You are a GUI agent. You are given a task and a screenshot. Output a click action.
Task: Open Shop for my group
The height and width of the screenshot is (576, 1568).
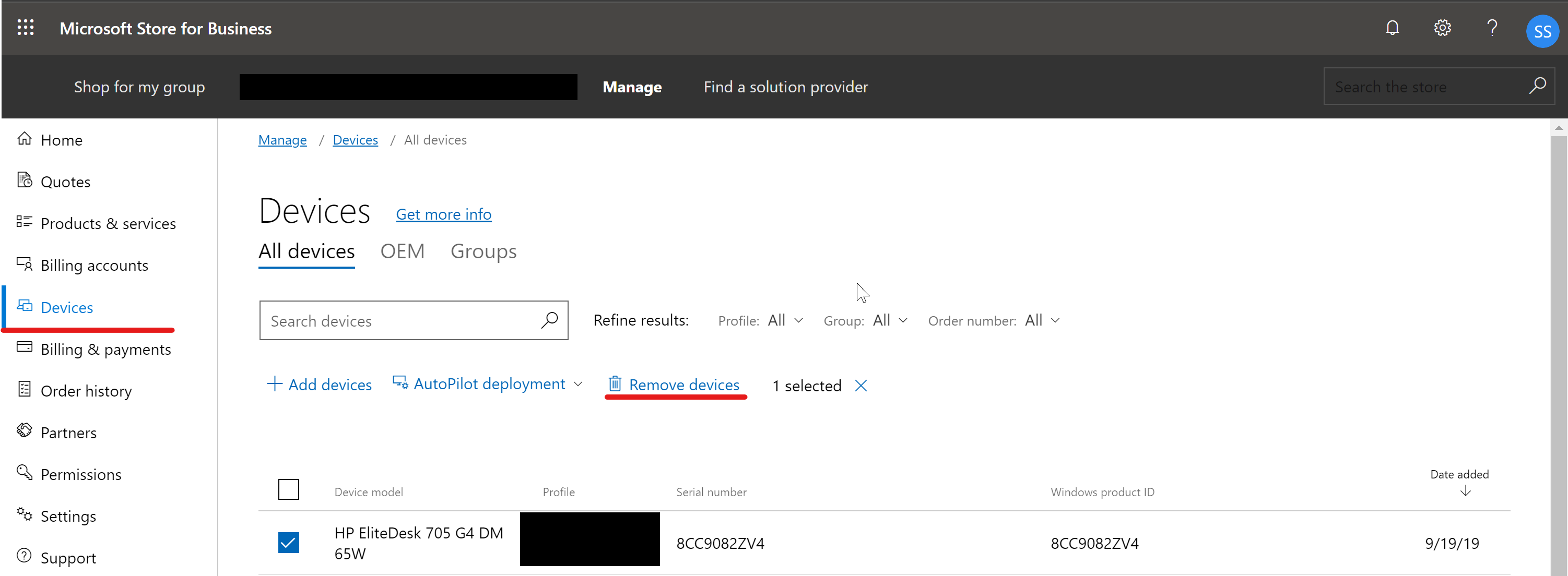click(139, 87)
